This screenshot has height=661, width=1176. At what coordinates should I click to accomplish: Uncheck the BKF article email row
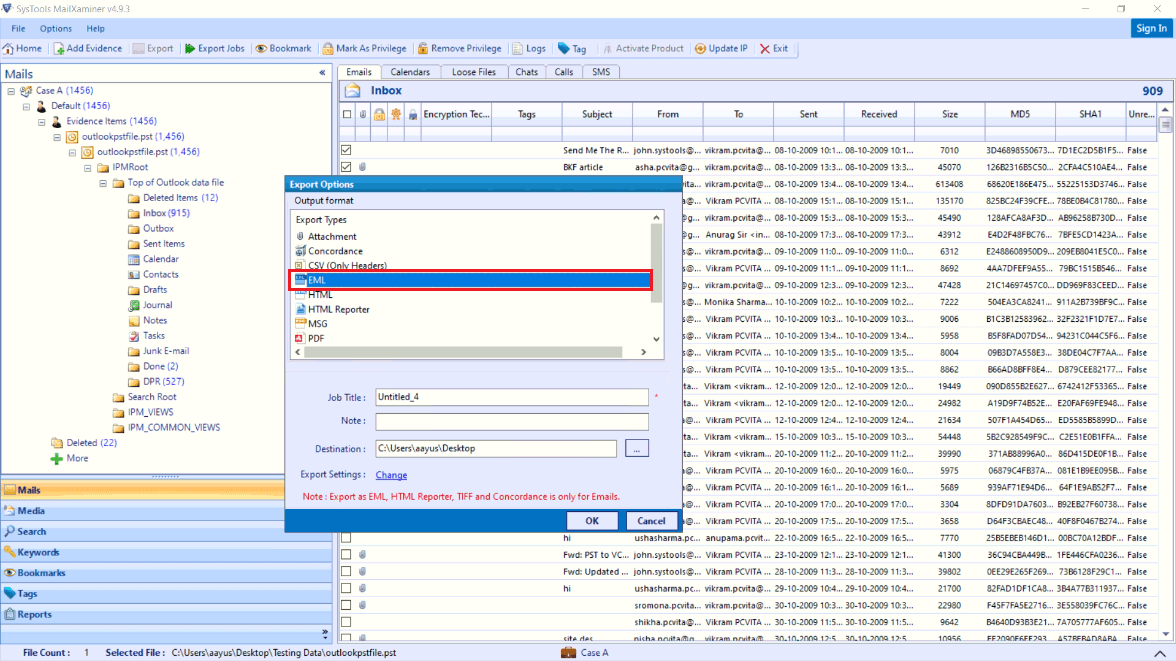(x=346, y=167)
